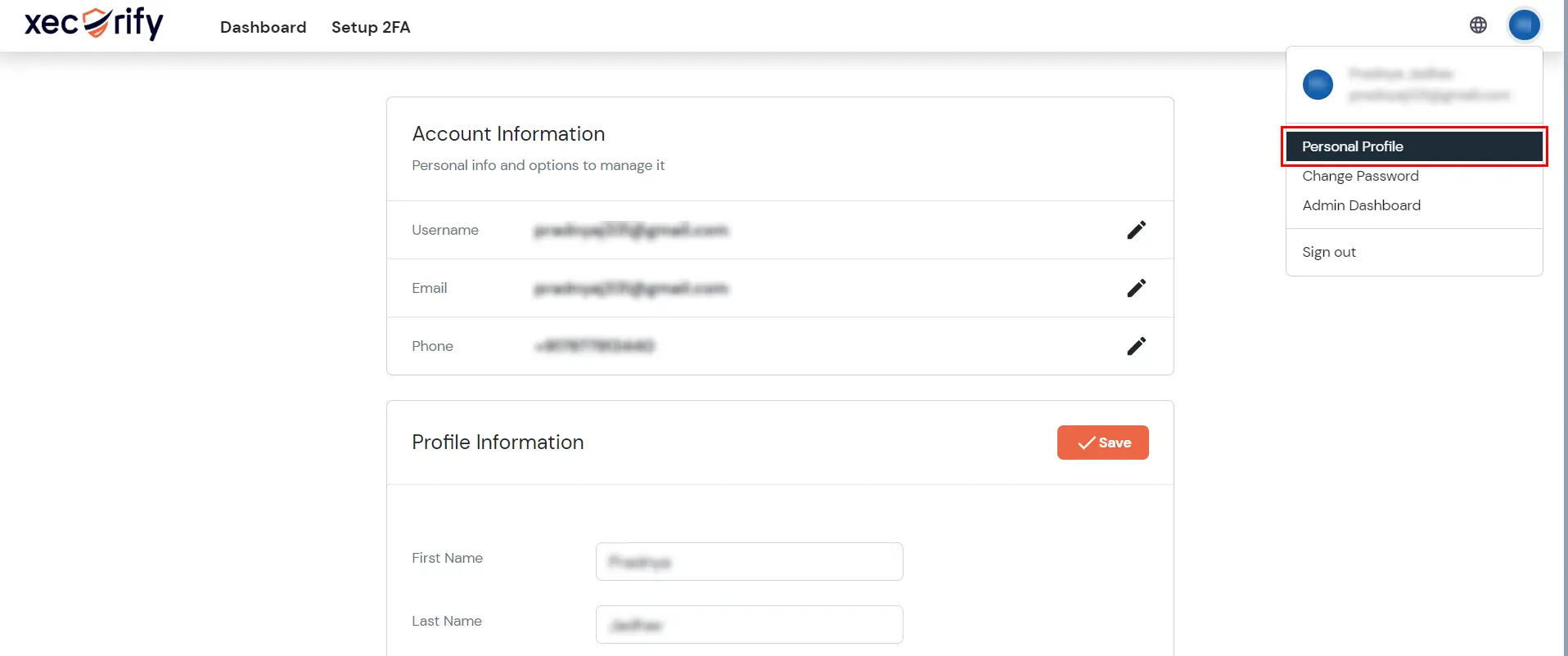Click the blurred username email text
Image resolution: width=1568 pixels, height=656 pixels.
pos(632,230)
